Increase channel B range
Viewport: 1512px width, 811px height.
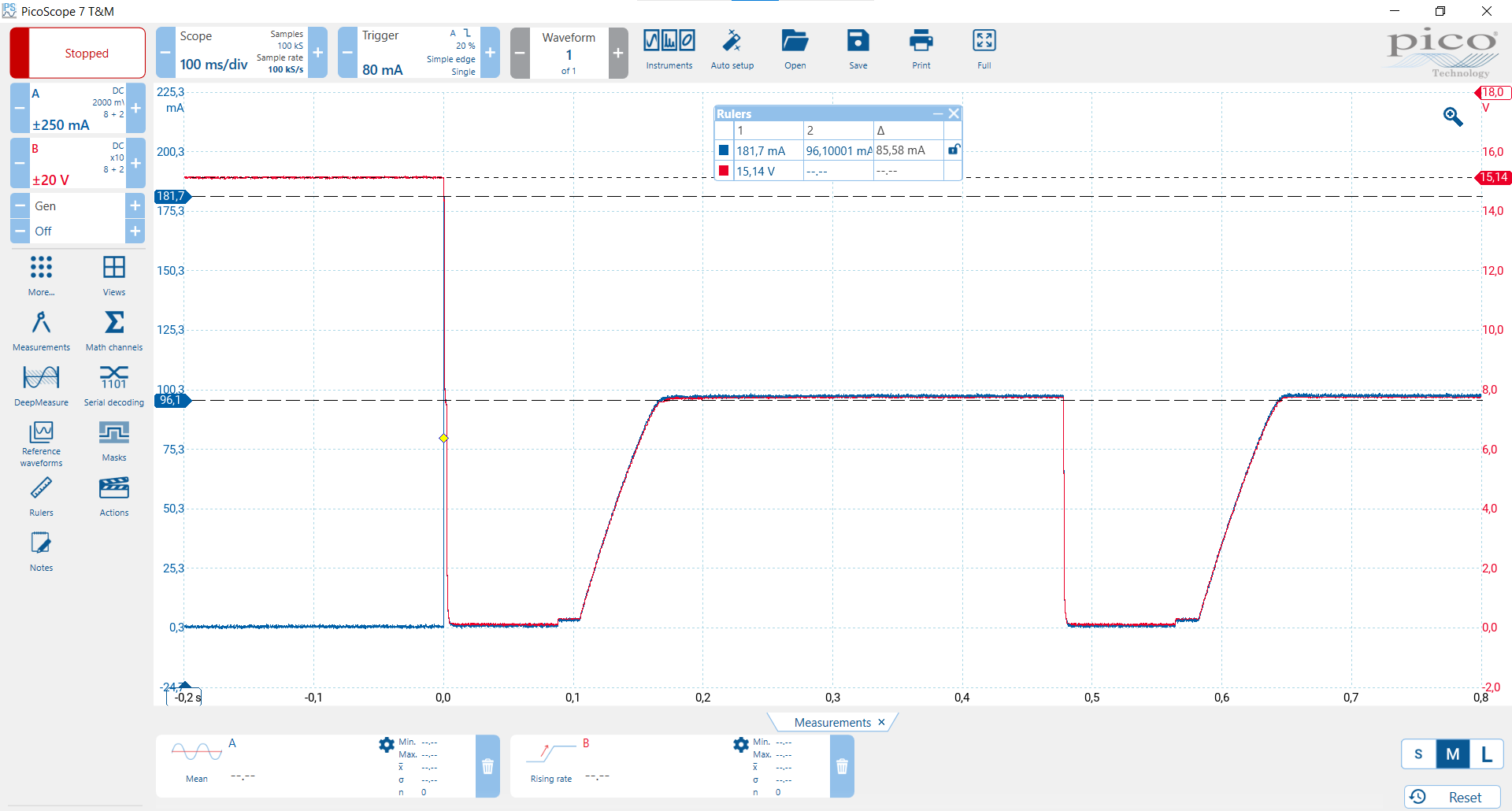click(x=135, y=163)
